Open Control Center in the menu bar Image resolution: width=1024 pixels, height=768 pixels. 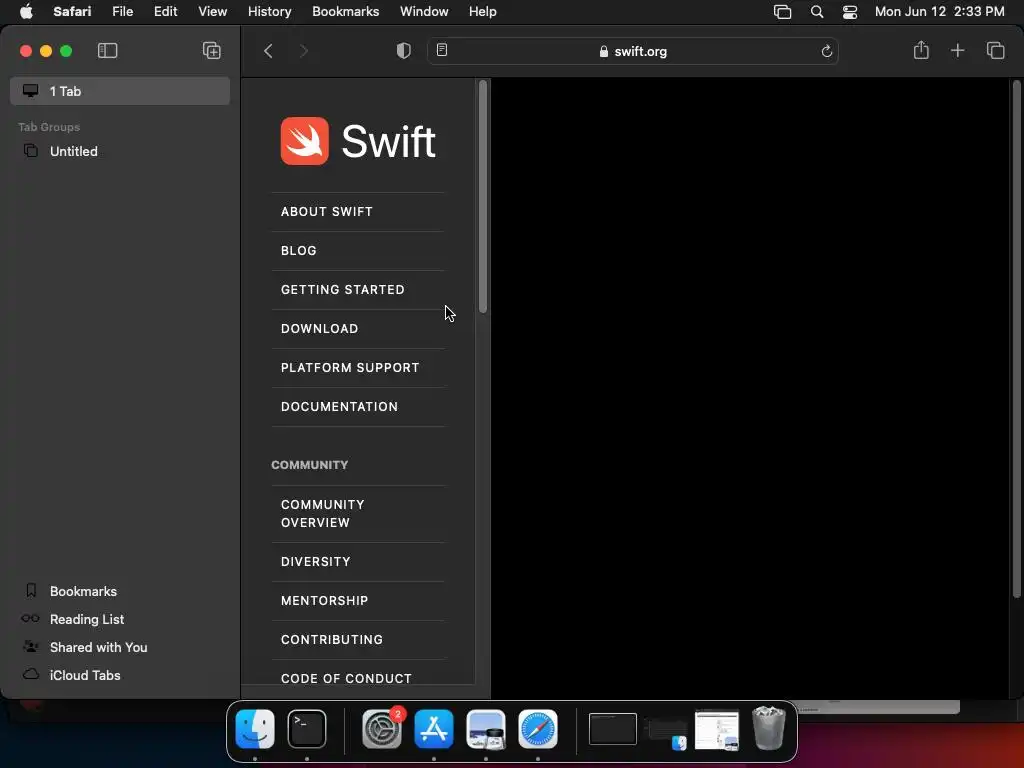pos(850,12)
